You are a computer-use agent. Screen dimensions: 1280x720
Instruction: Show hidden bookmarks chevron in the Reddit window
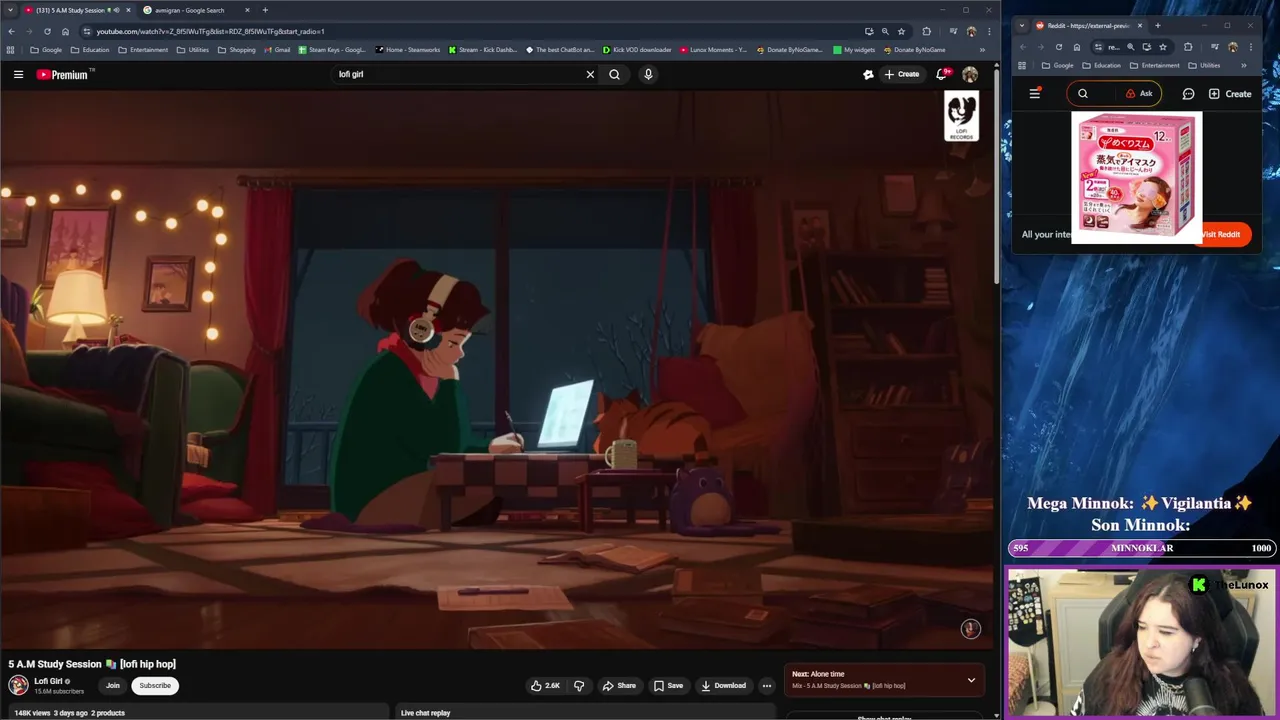point(1243,65)
